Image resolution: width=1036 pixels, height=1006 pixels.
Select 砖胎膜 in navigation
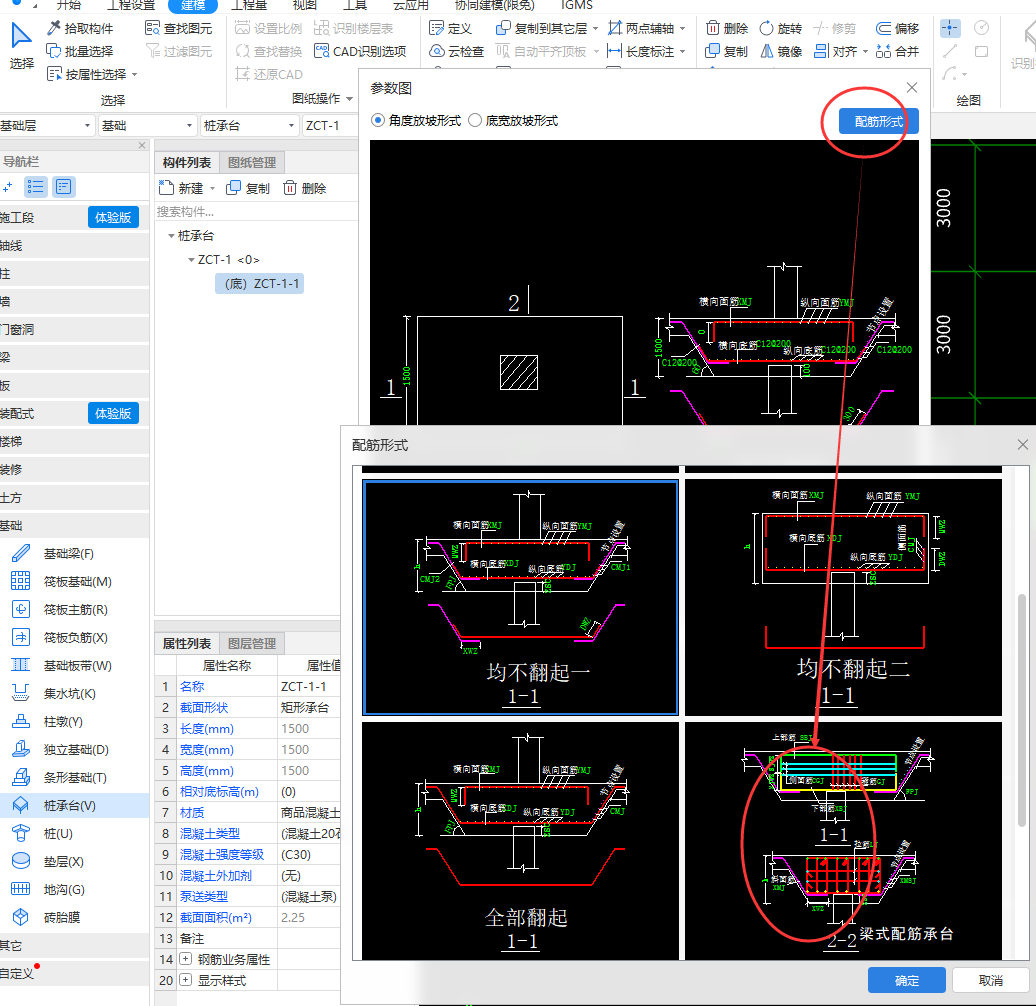pos(61,917)
